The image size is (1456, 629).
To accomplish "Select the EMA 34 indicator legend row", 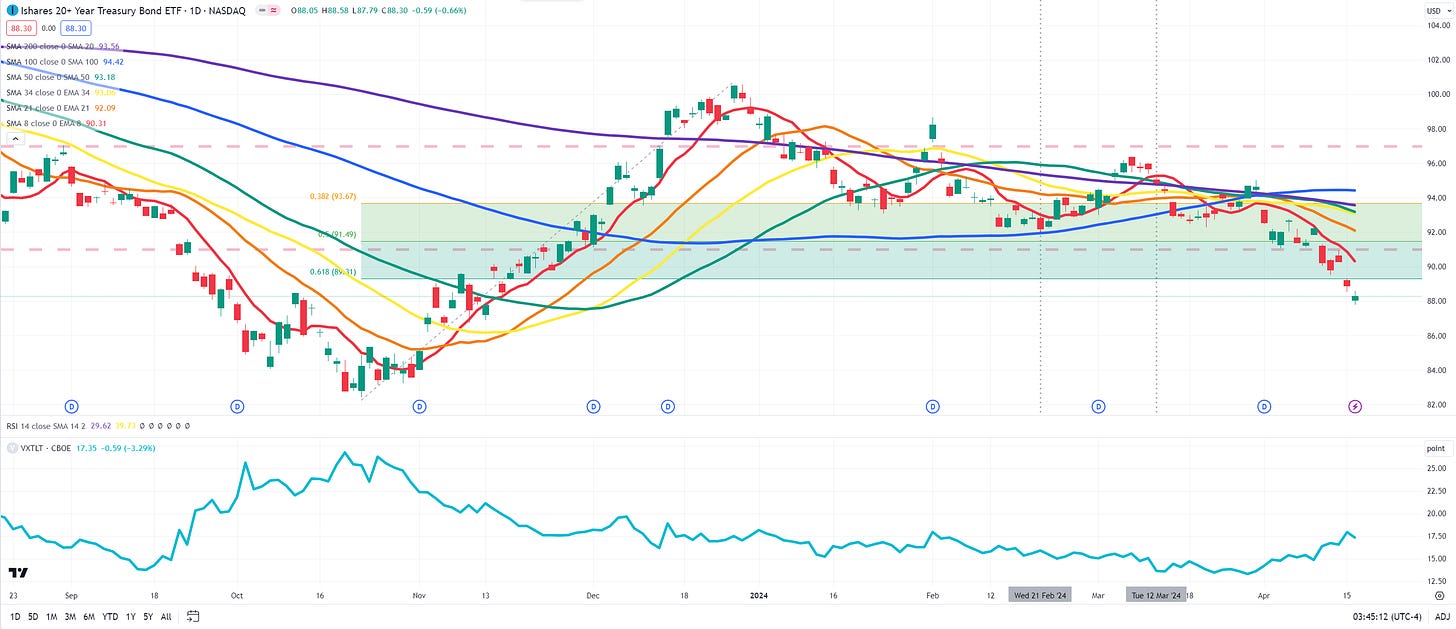I will 62,92.
